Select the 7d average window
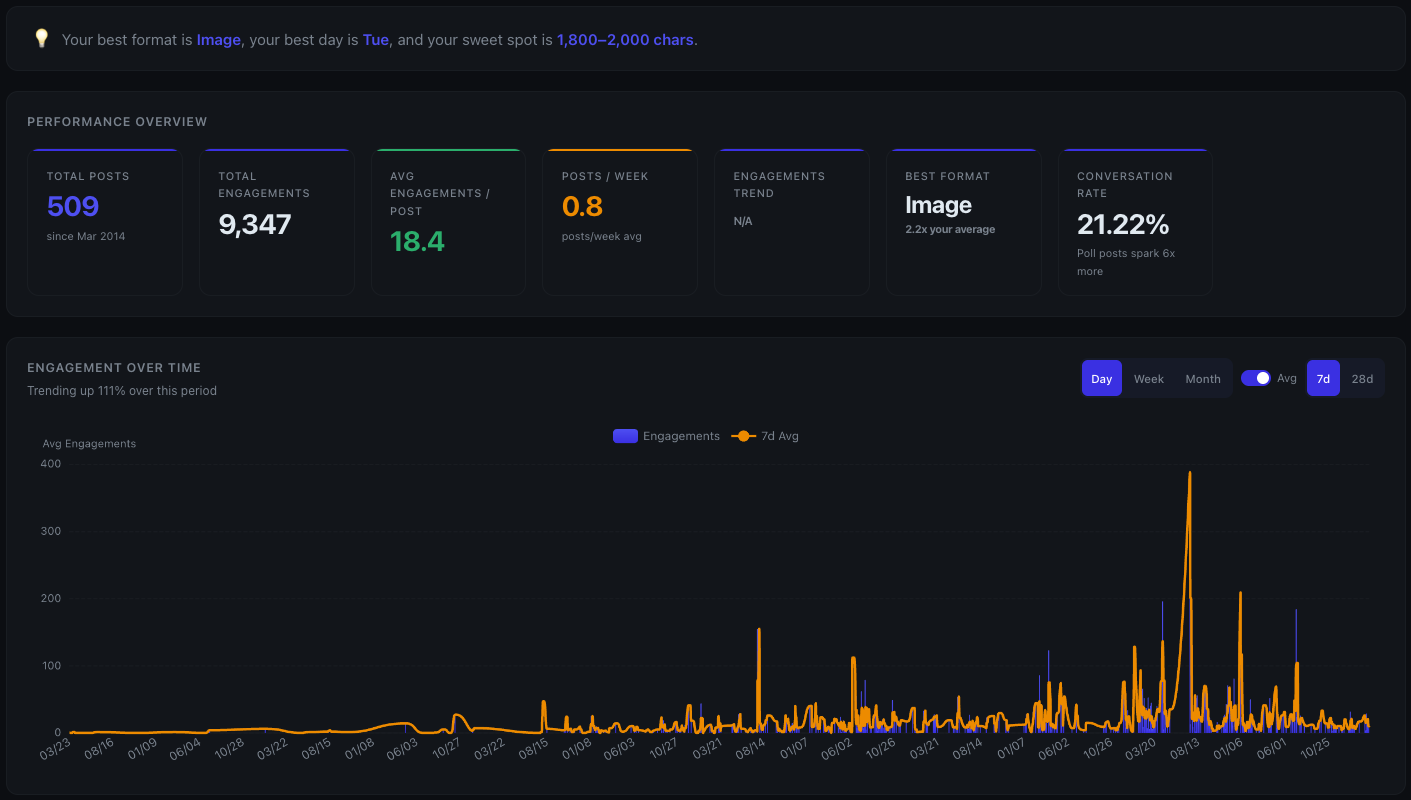Image resolution: width=1411 pixels, height=800 pixels. pyautogui.click(x=1322, y=378)
